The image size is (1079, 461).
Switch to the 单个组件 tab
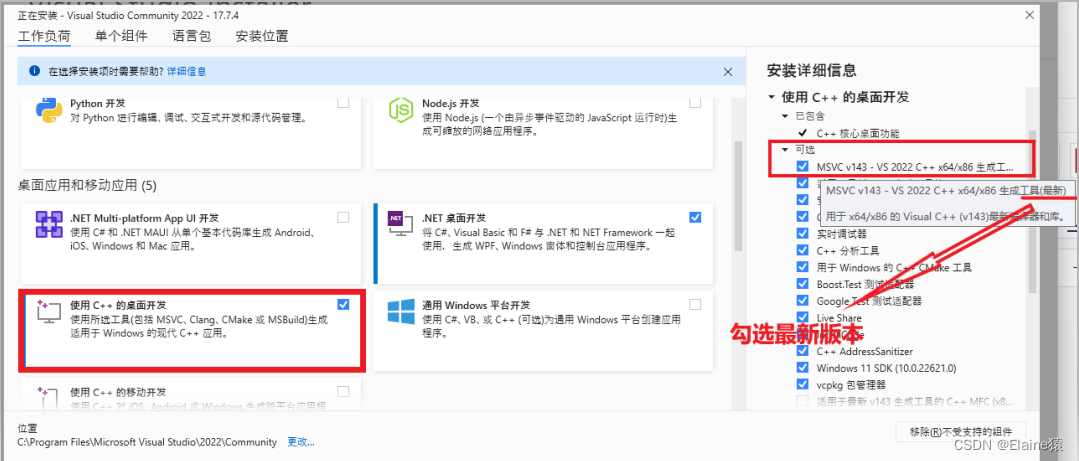[121, 36]
